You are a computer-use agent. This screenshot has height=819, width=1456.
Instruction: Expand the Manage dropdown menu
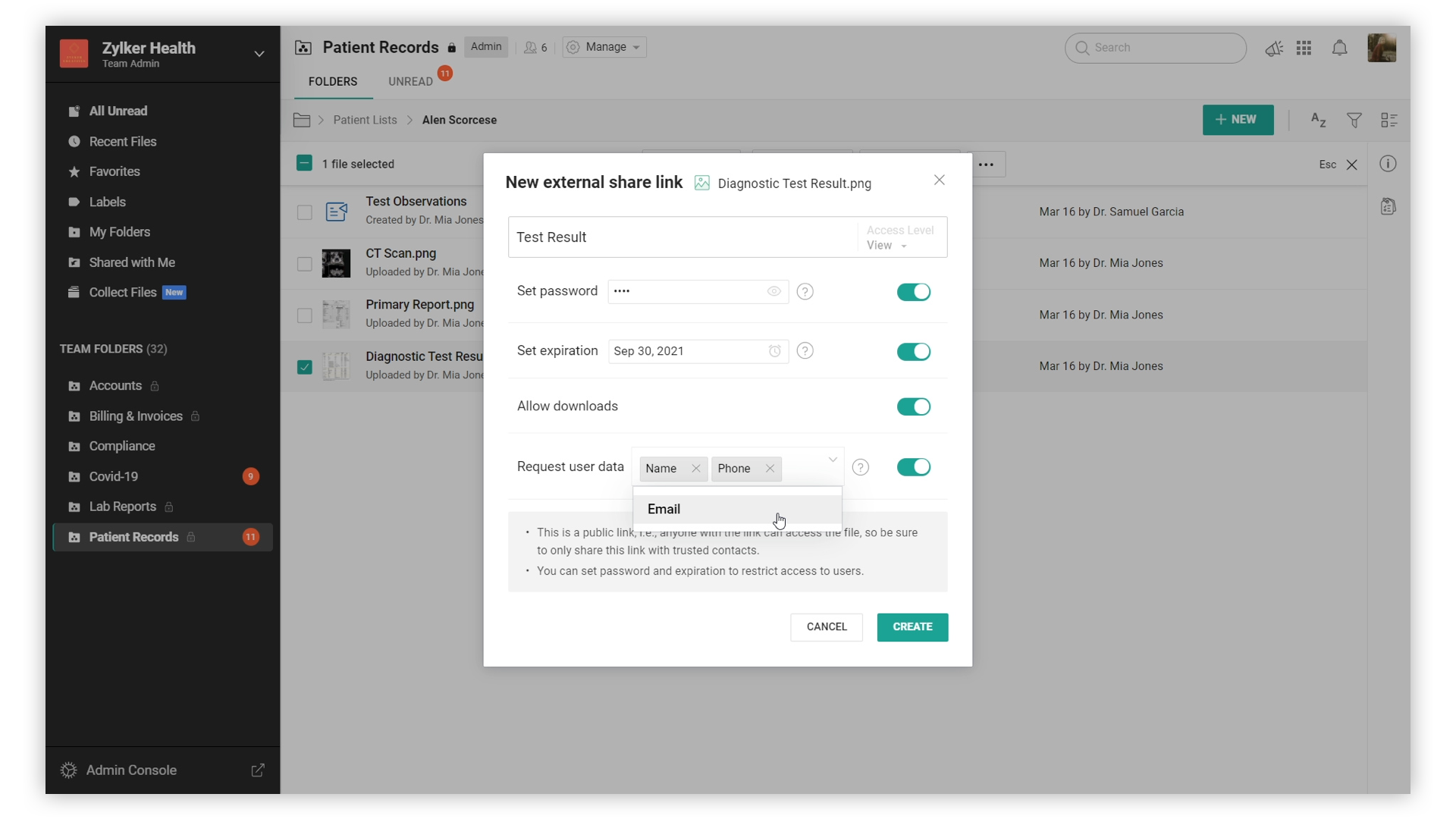604,47
